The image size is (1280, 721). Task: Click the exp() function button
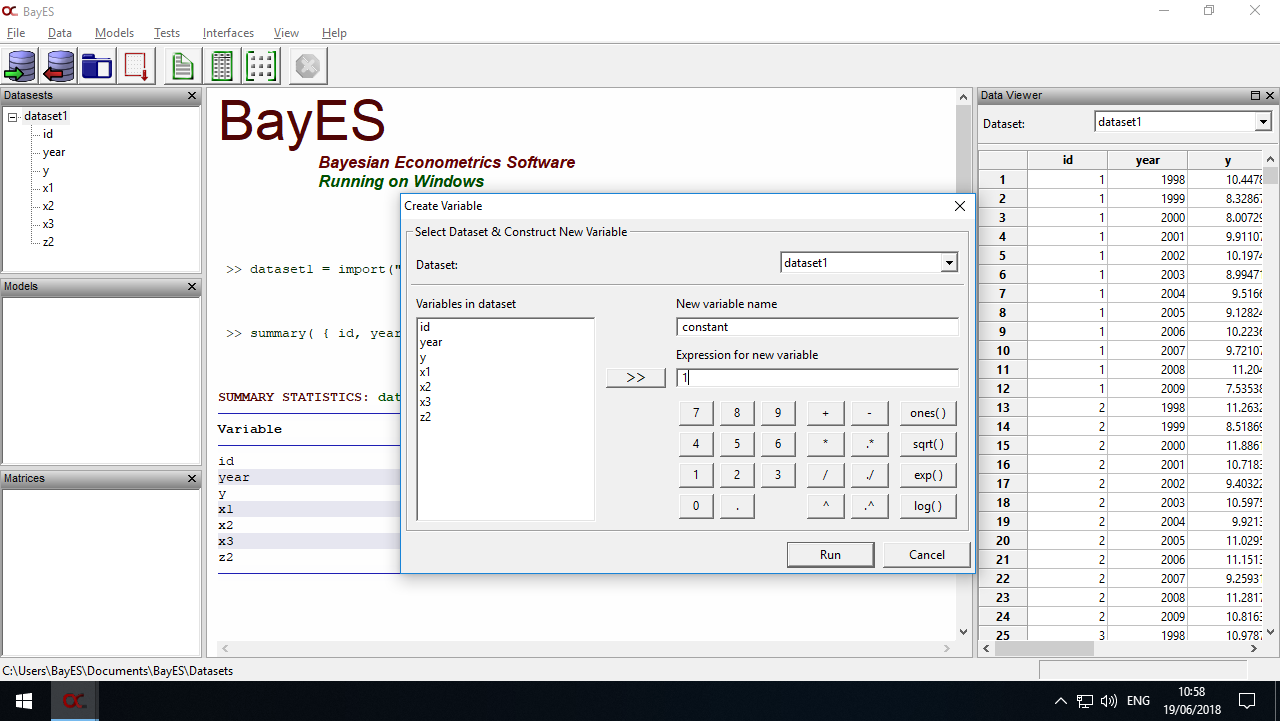pos(928,475)
